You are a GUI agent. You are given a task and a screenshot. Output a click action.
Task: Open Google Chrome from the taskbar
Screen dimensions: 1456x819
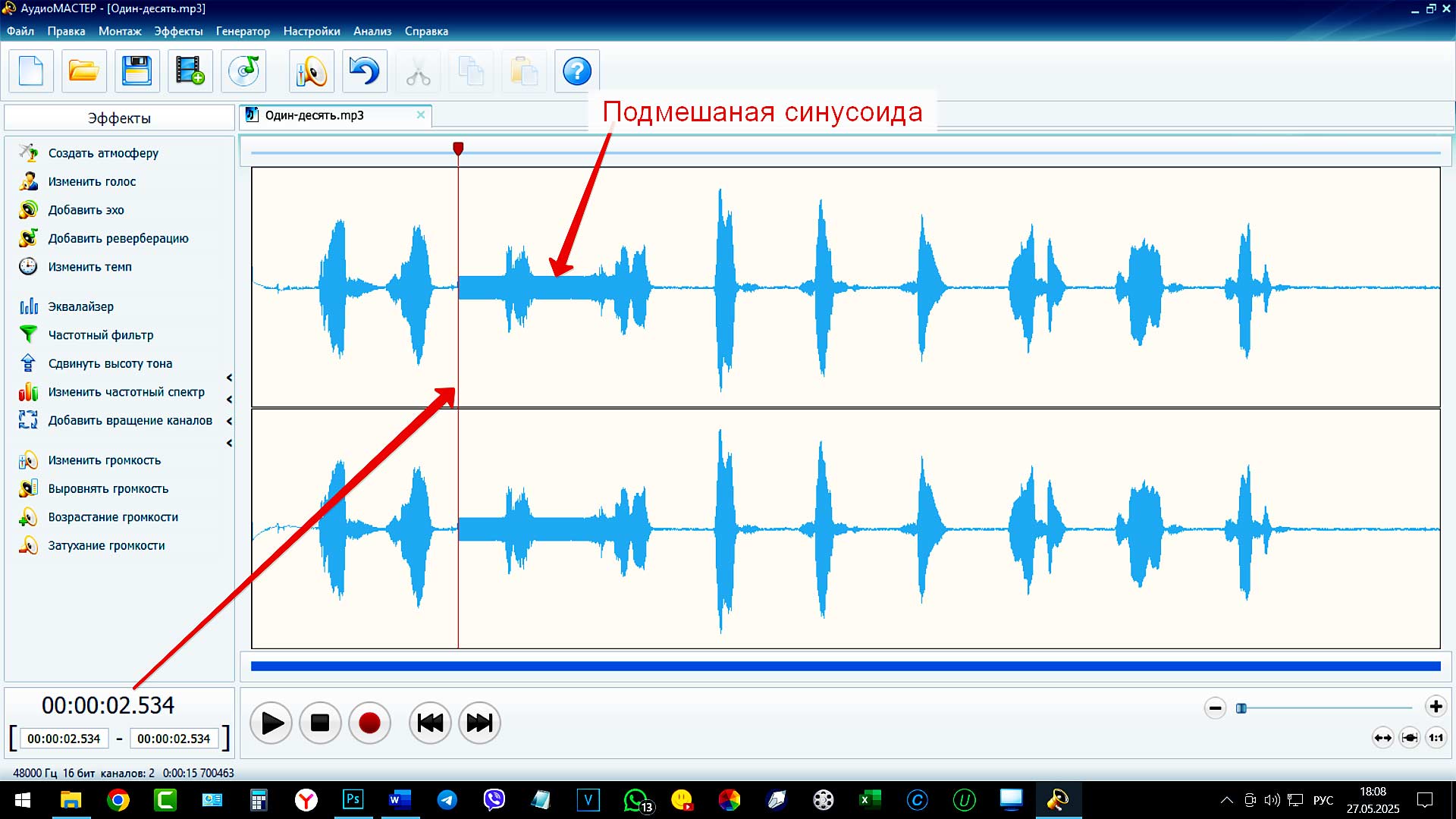click(118, 800)
